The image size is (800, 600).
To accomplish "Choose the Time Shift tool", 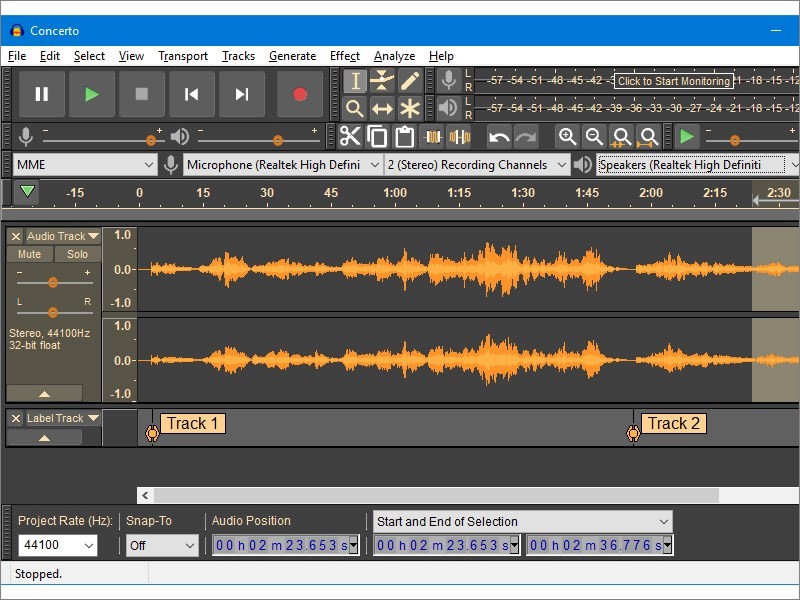I will 382,108.
